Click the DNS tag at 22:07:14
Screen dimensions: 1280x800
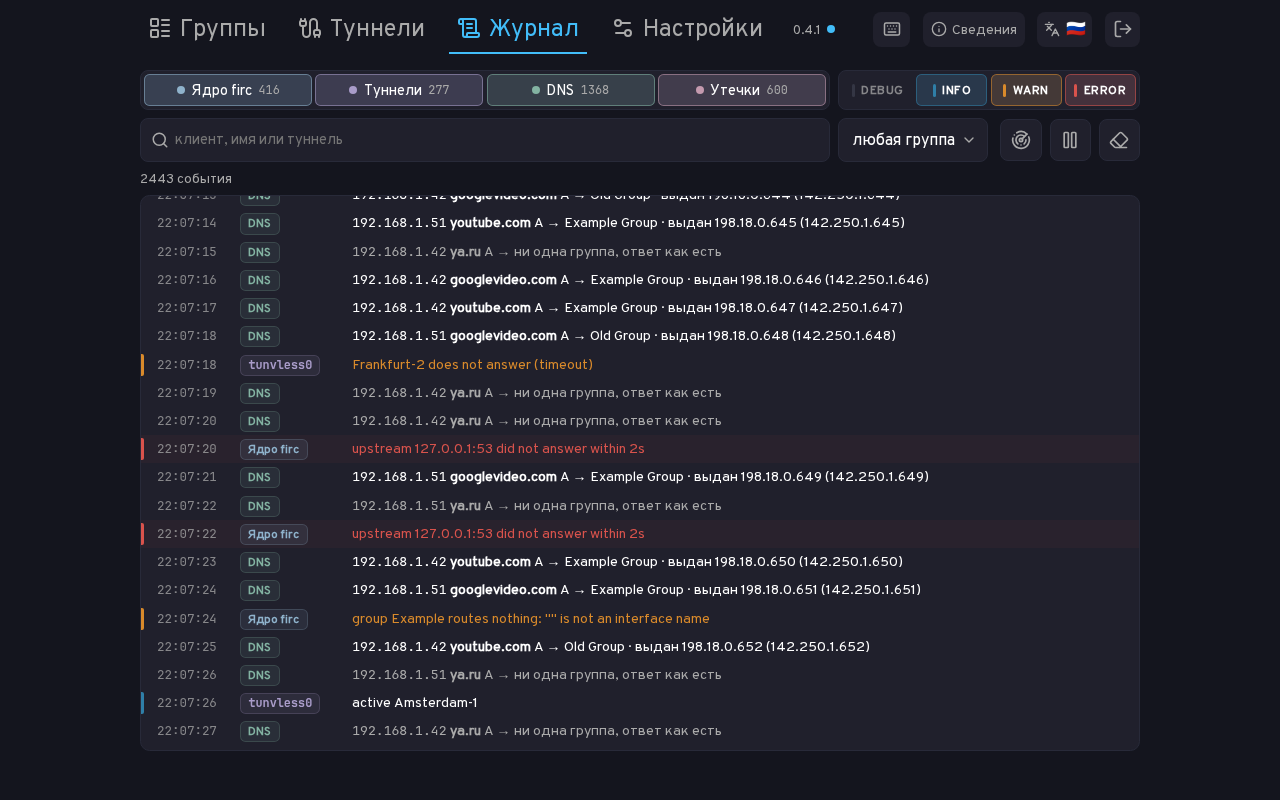pyautogui.click(x=260, y=223)
